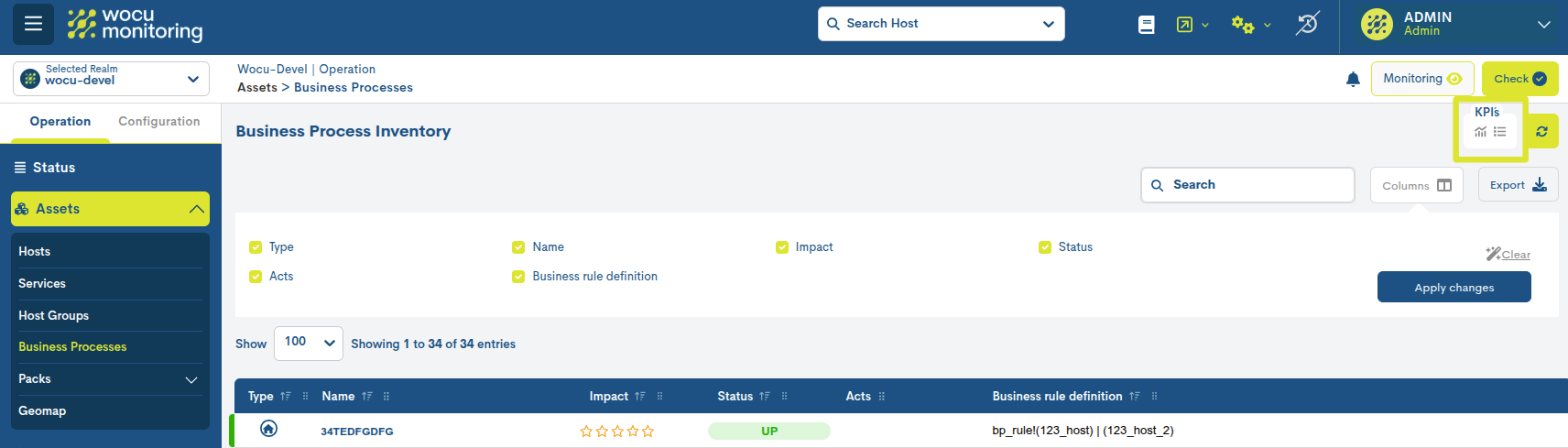Sort by Business rule definition sort icon
Screen dimensions: 1568x448
click(1135, 397)
